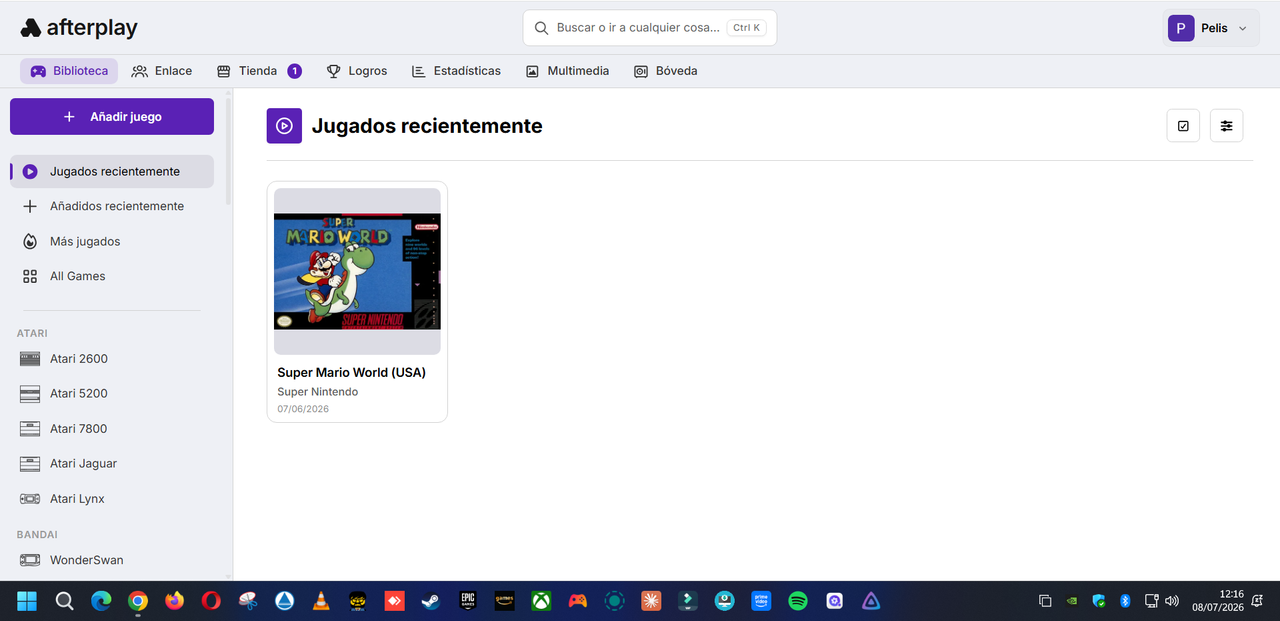Viewport: 1280px width, 621px height.
Task: Open Google Chrome from the taskbar
Action: 138,601
